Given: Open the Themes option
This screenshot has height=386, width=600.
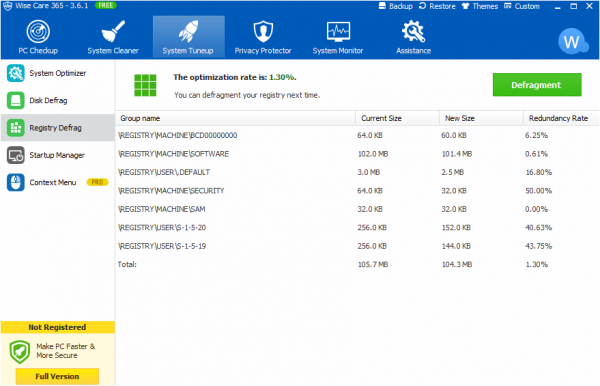Looking at the screenshot, I should click(480, 6).
